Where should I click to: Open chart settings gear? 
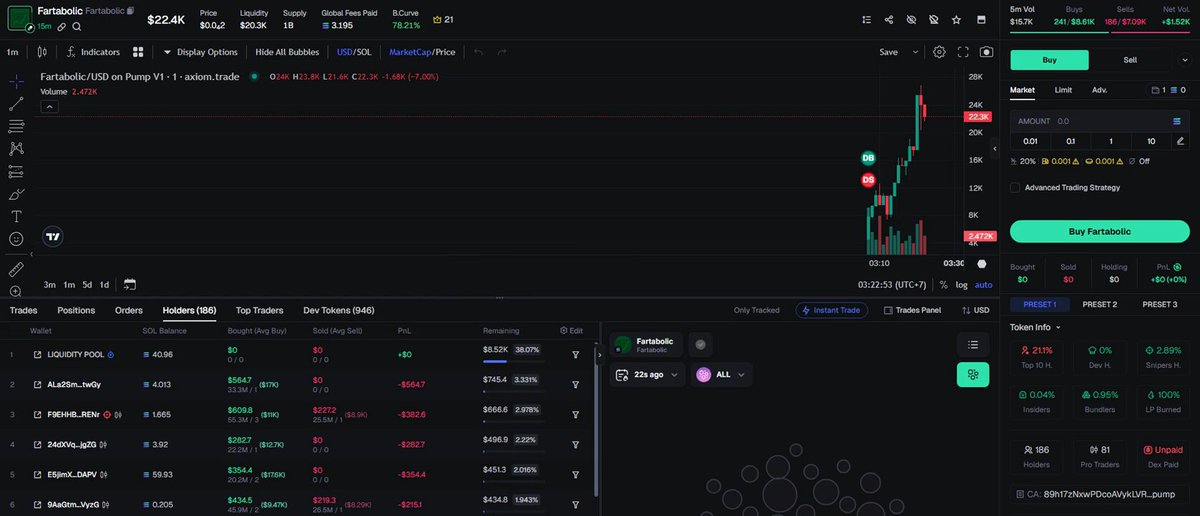click(939, 52)
